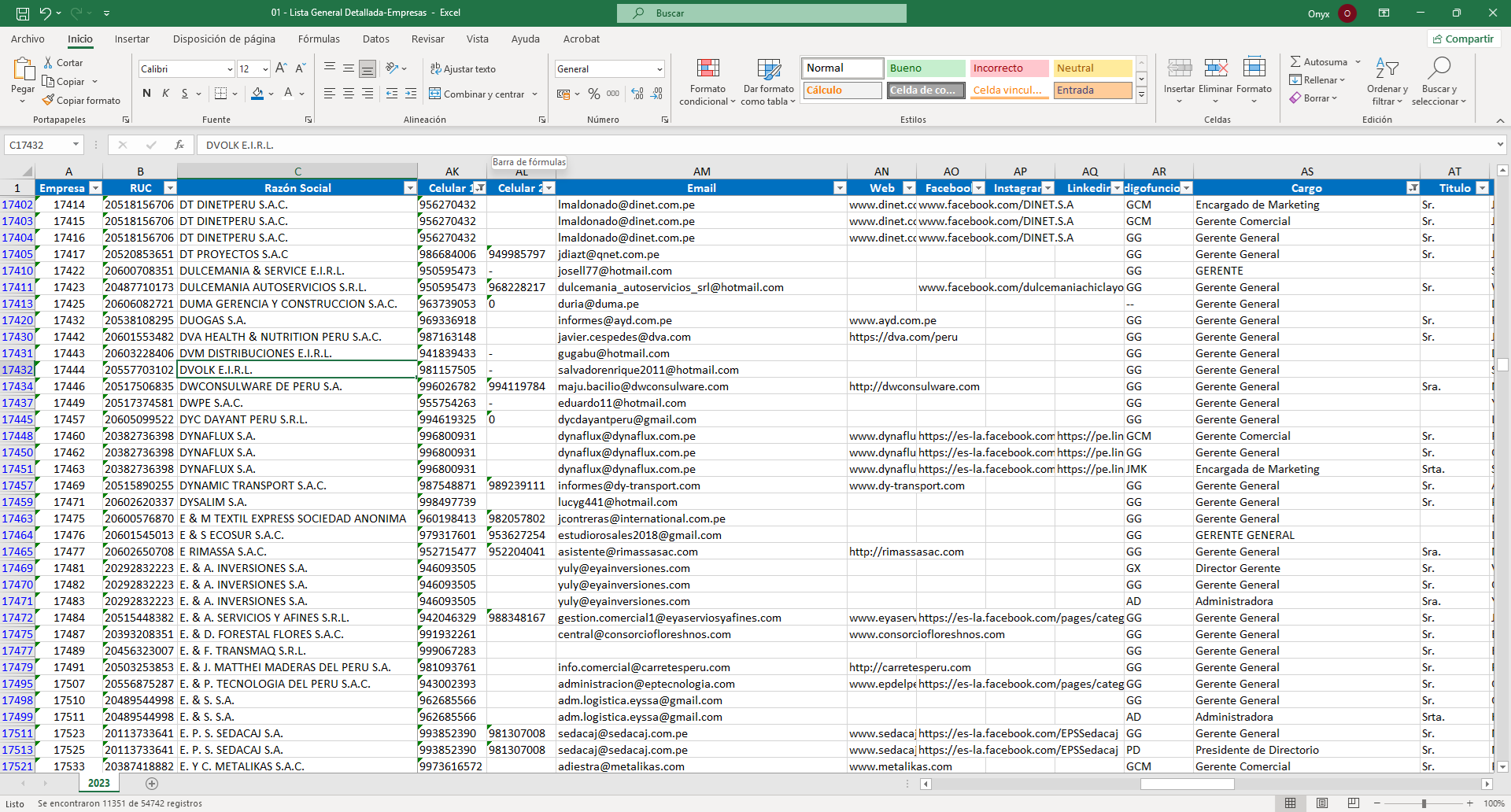Click the Percent Style icon
Image resolution: width=1511 pixels, height=812 pixels.
point(593,94)
